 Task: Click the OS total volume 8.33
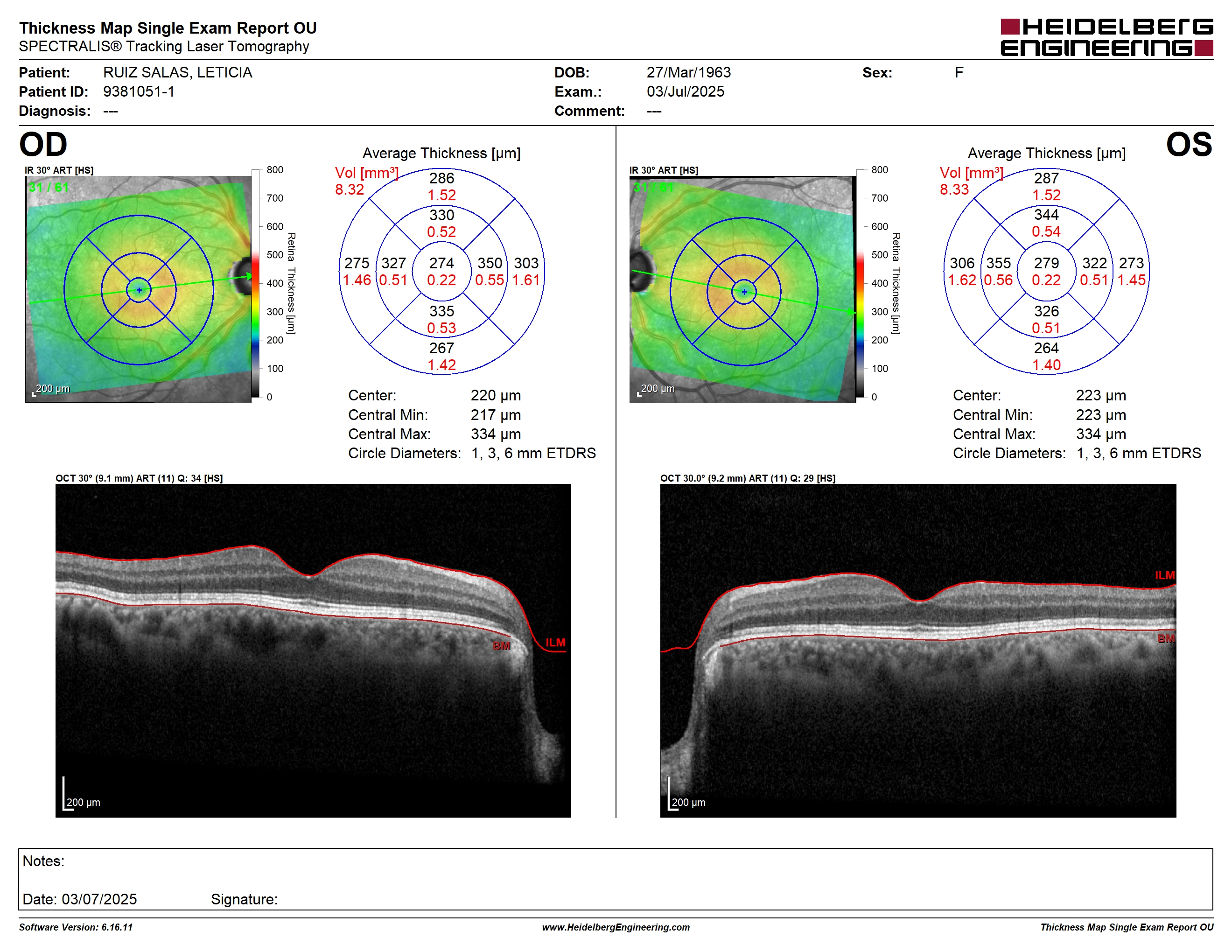[x=954, y=189]
